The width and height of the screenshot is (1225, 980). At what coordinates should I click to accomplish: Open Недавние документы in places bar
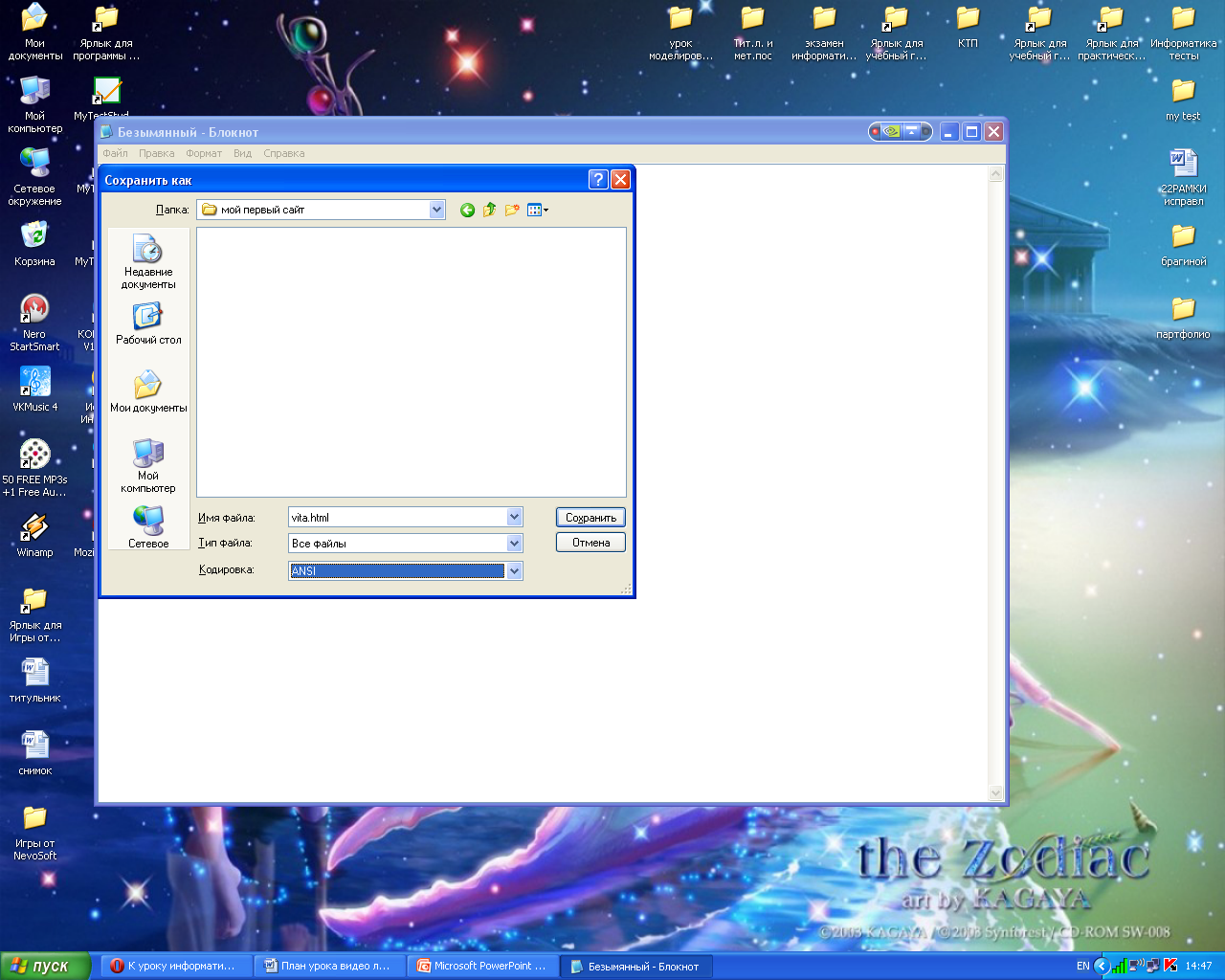148,261
